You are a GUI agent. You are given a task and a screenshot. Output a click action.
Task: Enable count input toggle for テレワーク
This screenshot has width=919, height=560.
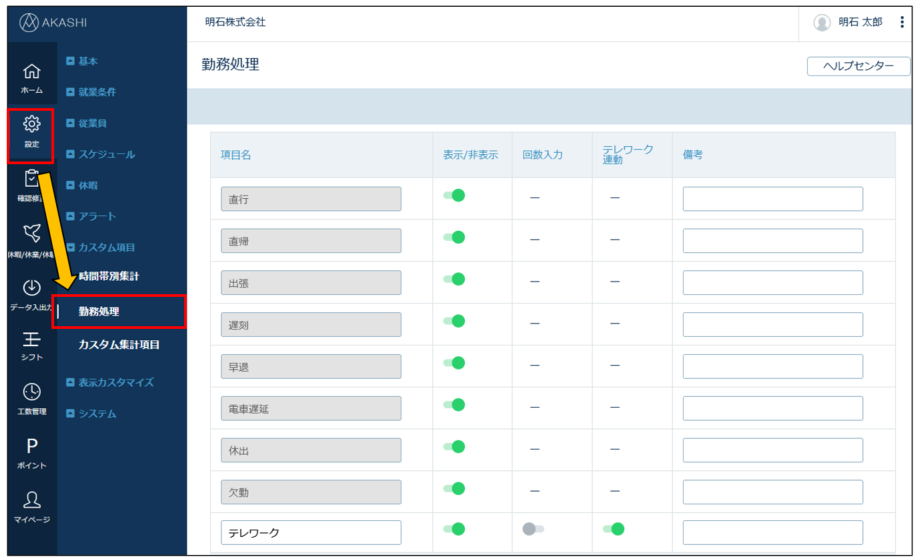[x=533, y=529]
